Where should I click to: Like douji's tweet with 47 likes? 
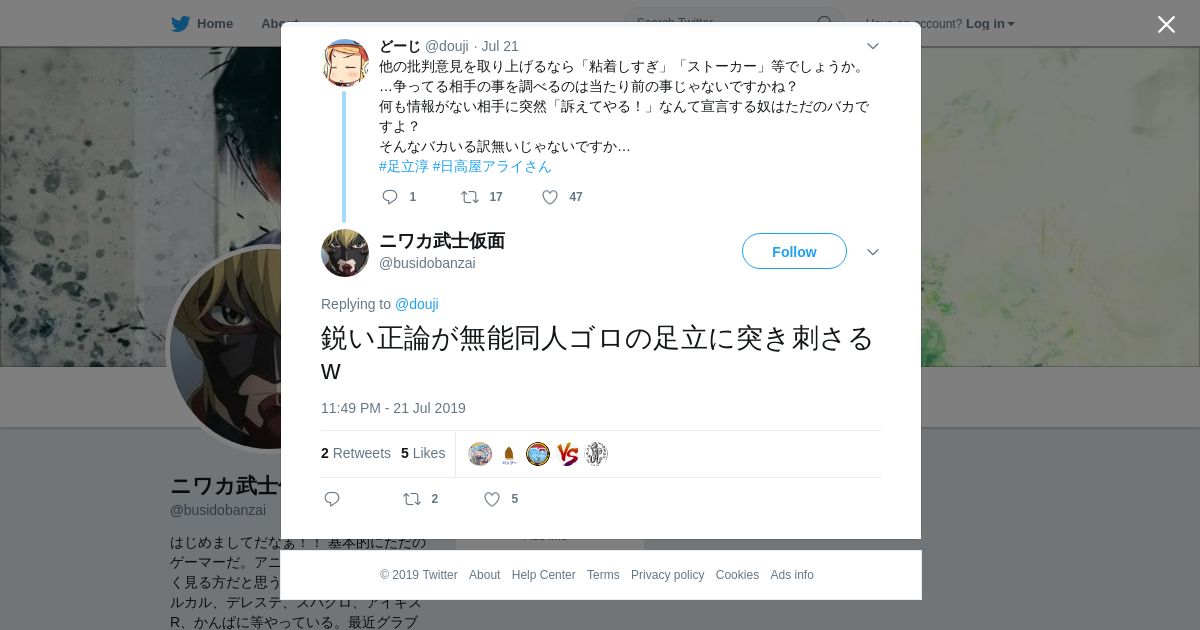tap(550, 197)
